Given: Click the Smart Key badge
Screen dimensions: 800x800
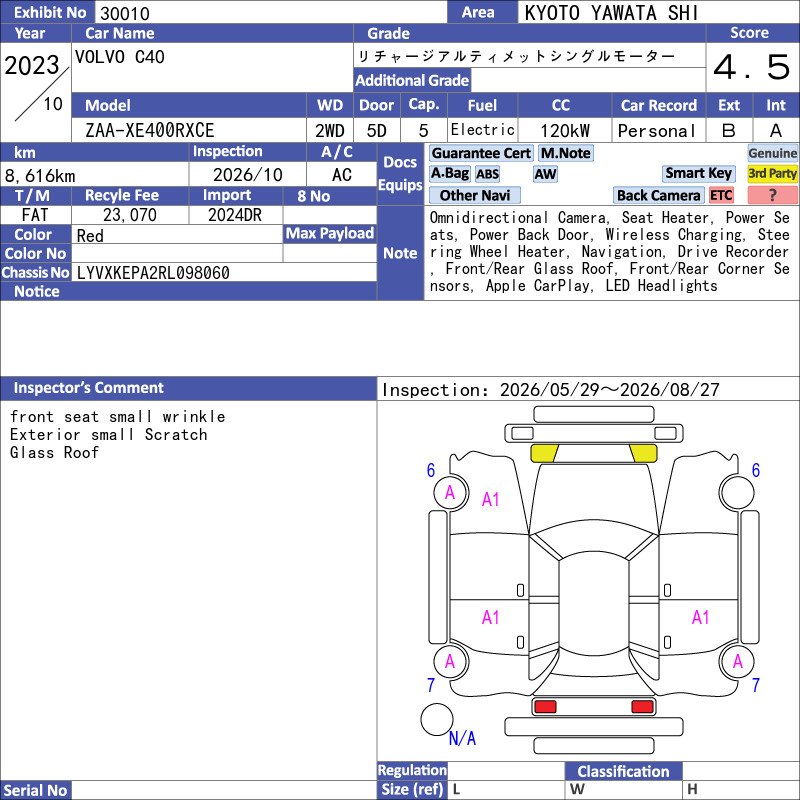Looking at the screenshot, I should coord(698,173).
